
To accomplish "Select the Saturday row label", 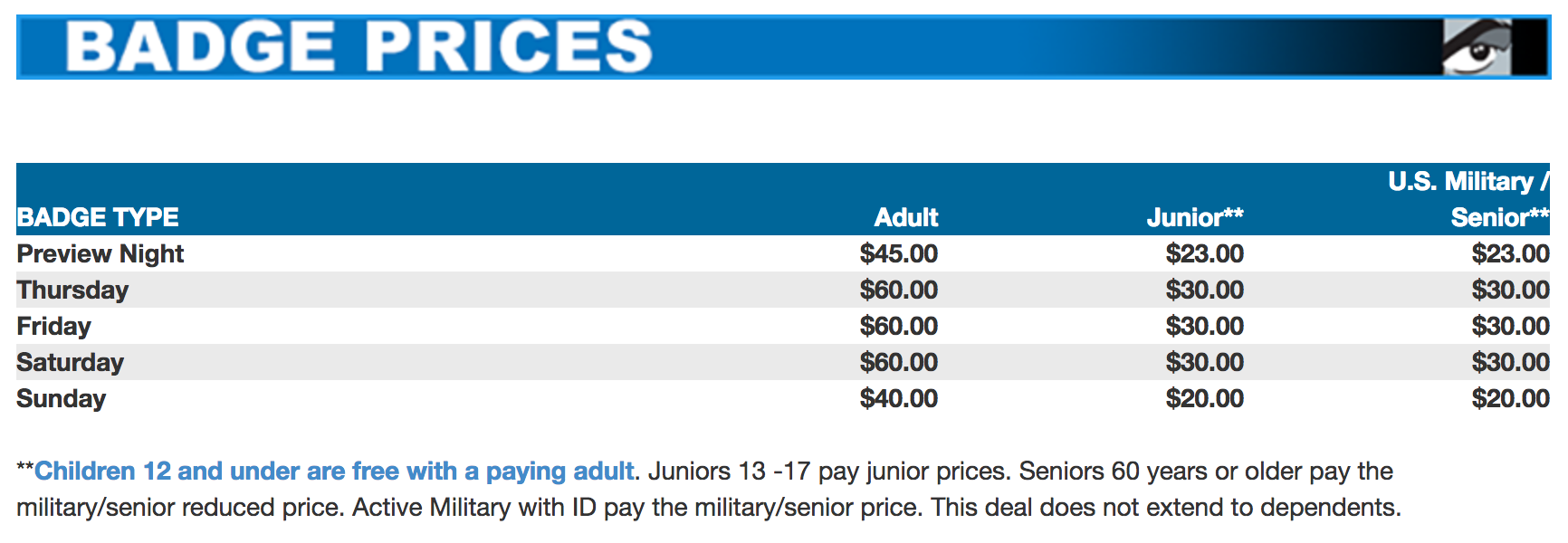I will pyautogui.click(x=71, y=362).
